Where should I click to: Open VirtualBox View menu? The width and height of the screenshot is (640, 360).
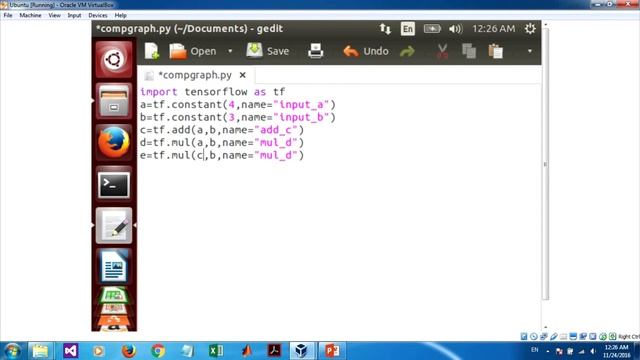(54, 15)
